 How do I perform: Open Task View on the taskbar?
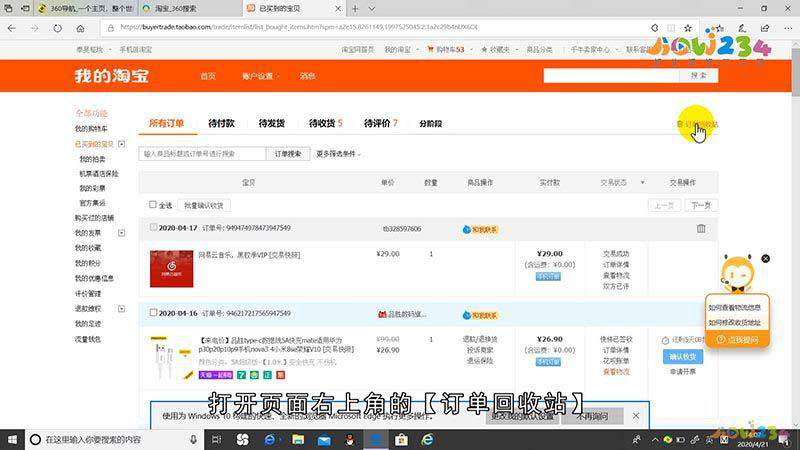point(216,439)
